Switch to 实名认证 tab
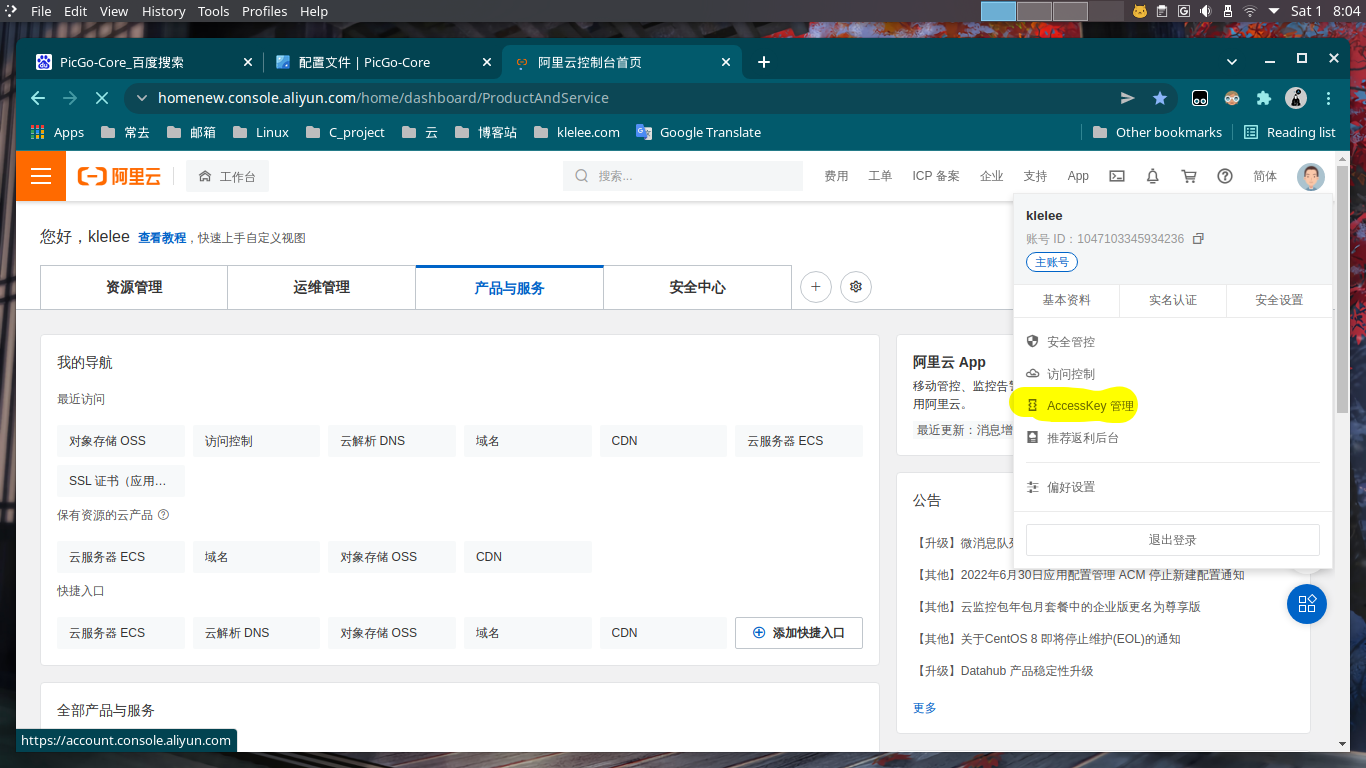 (x=1173, y=300)
